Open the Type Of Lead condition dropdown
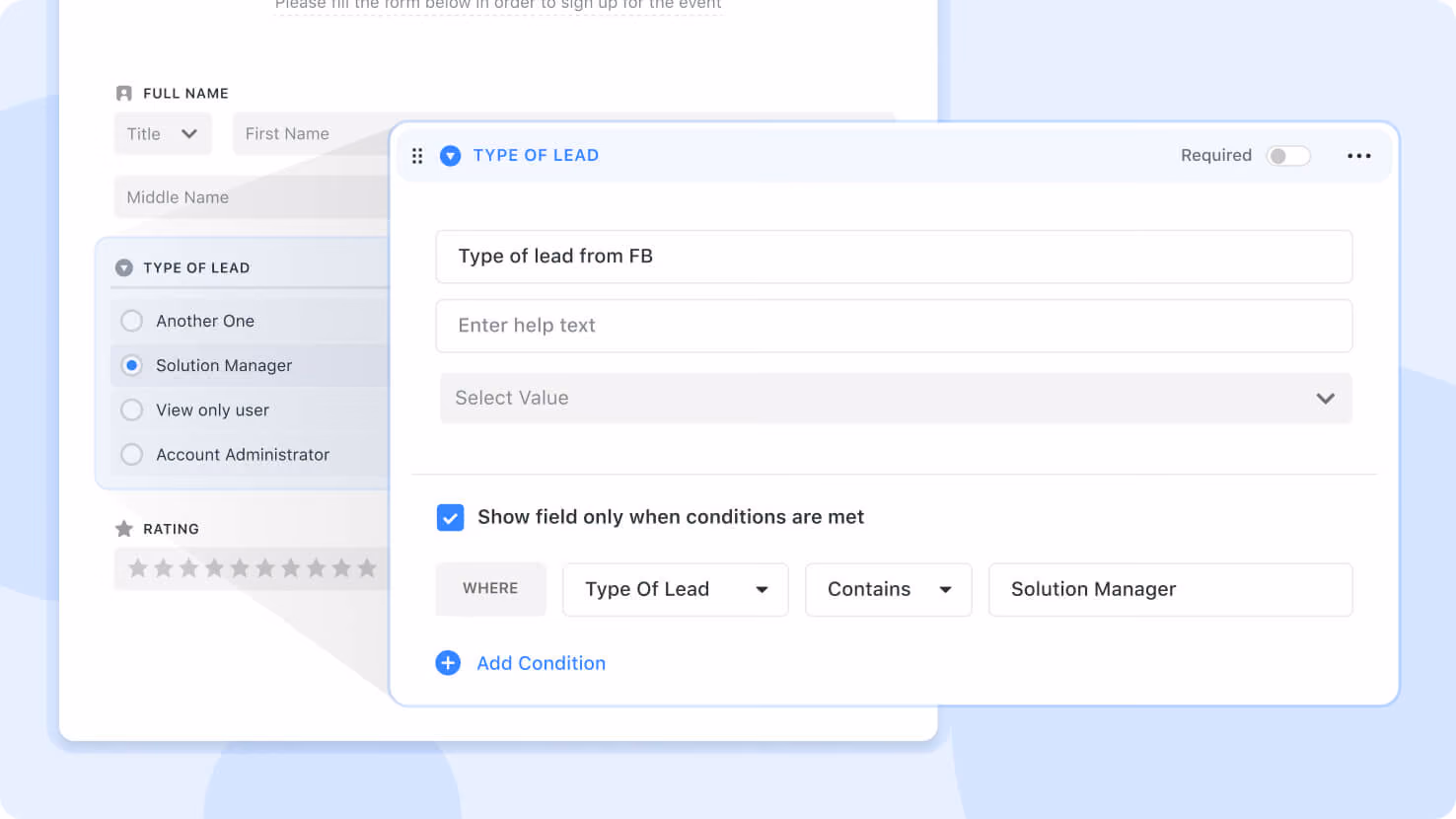This screenshot has height=819, width=1456. 676,590
